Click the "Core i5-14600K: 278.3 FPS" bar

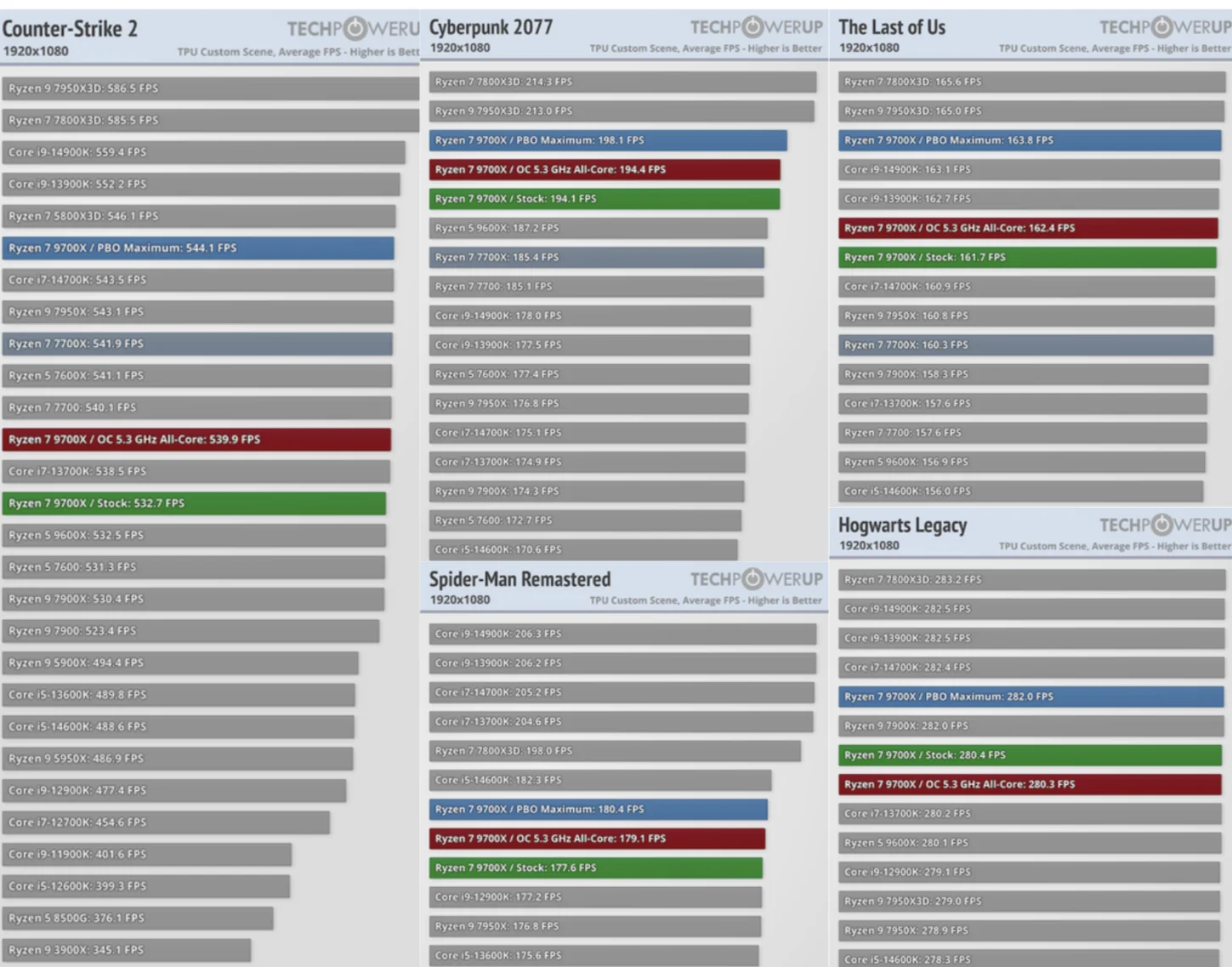(x=1029, y=958)
